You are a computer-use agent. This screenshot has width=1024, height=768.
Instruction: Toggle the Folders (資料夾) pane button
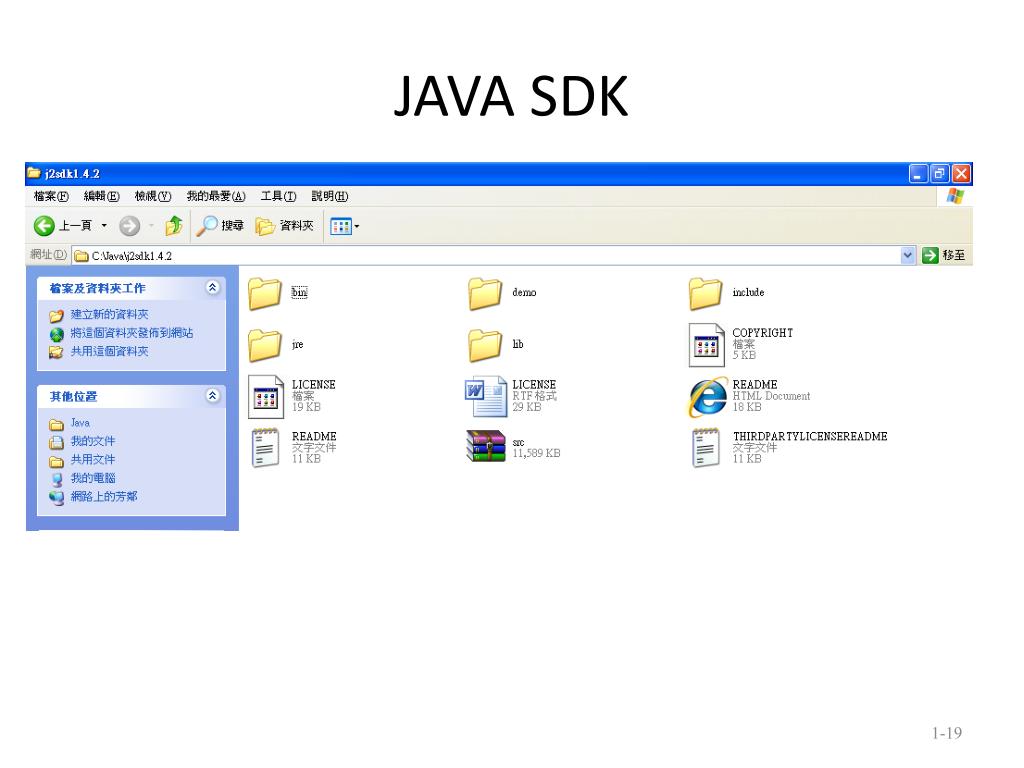click(284, 226)
